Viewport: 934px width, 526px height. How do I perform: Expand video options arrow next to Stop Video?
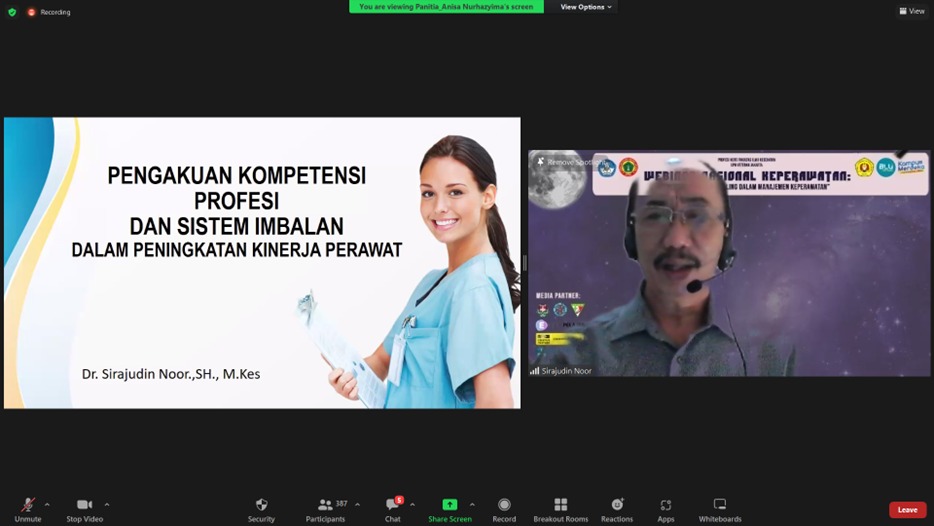pos(107,504)
